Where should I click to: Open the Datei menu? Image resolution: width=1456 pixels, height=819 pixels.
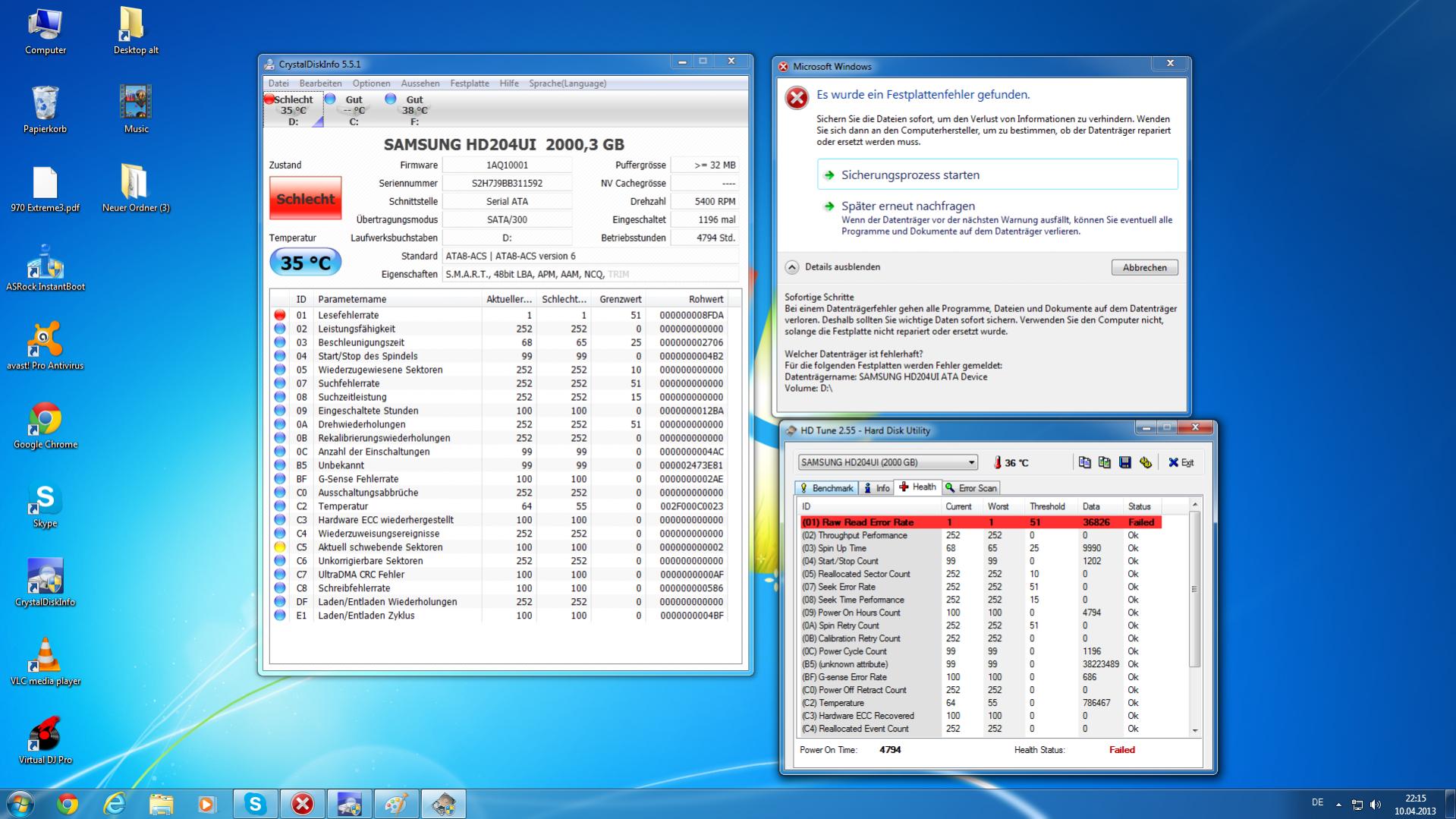(278, 83)
